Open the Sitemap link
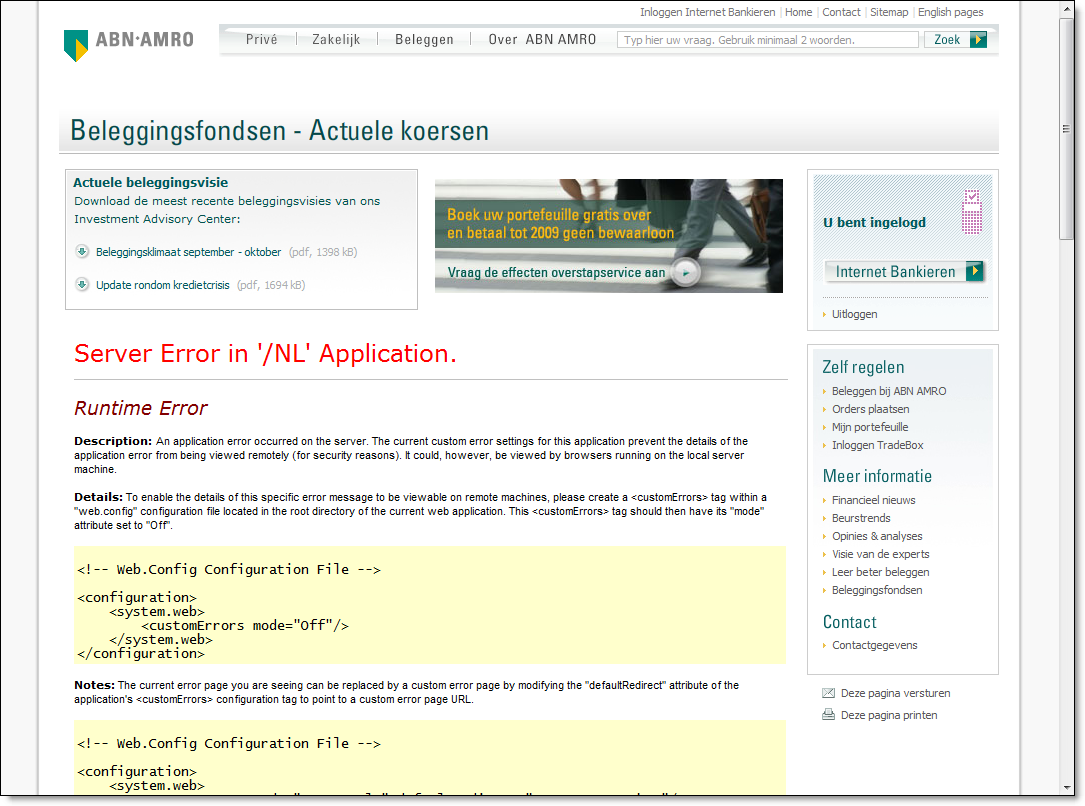The height and width of the screenshot is (806, 1085). pos(889,12)
